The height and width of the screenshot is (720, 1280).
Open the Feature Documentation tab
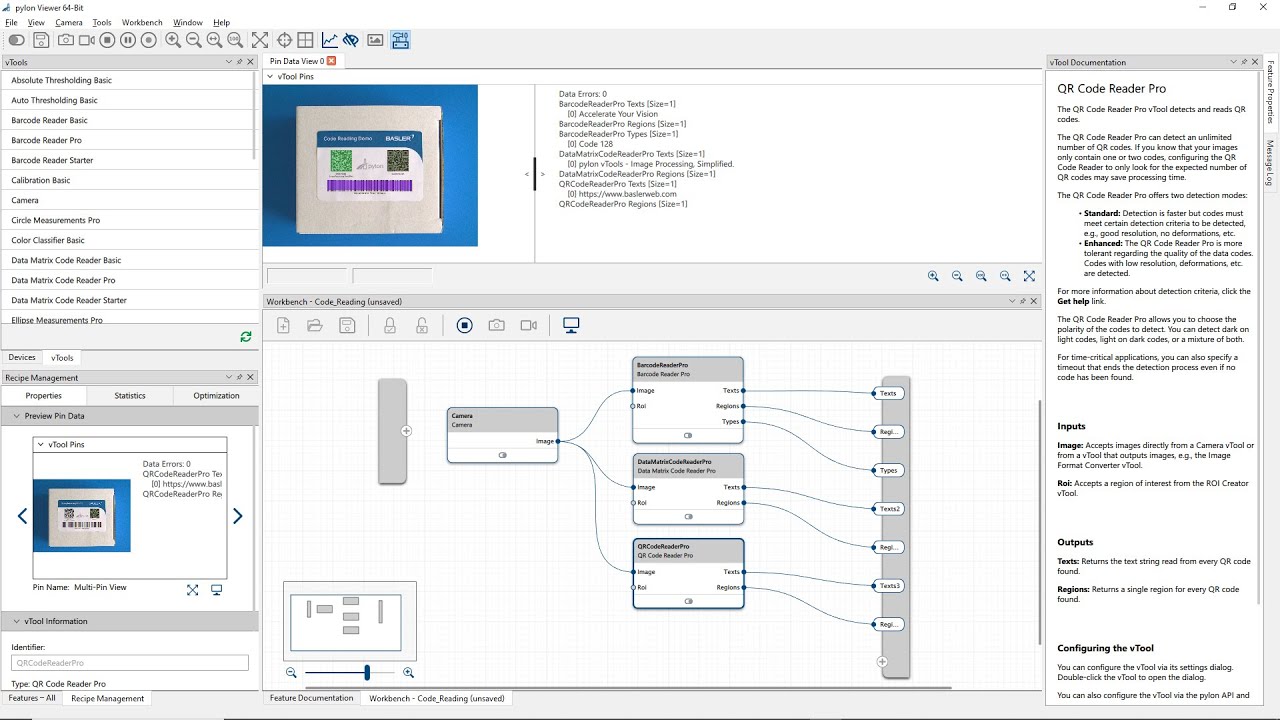tap(311, 698)
